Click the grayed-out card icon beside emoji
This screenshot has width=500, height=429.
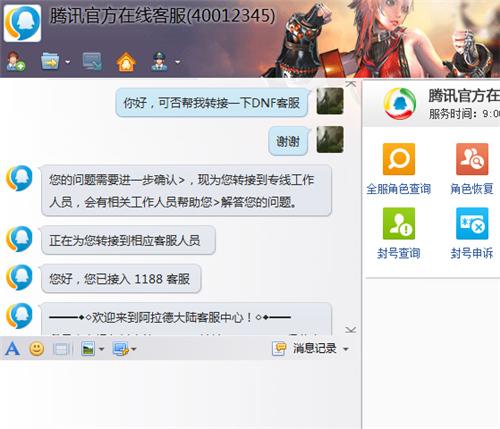pos(62,349)
